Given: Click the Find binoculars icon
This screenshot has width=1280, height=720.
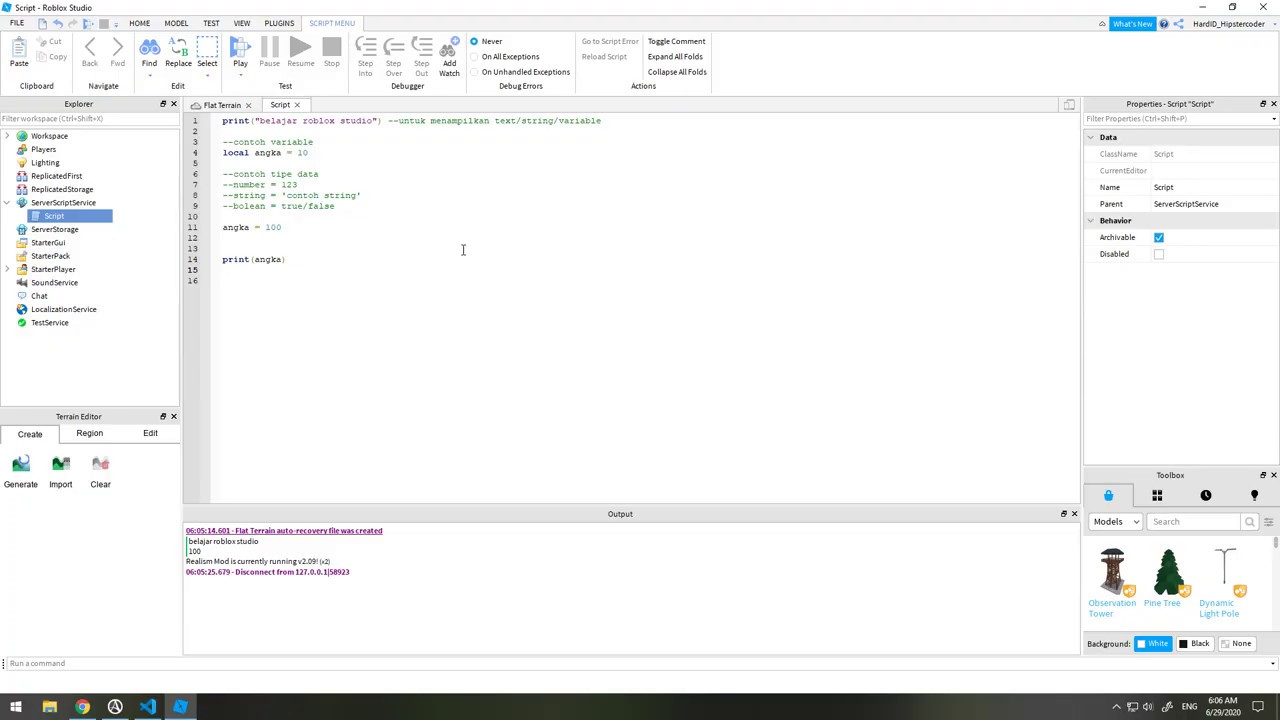Looking at the screenshot, I should pyautogui.click(x=149, y=46).
